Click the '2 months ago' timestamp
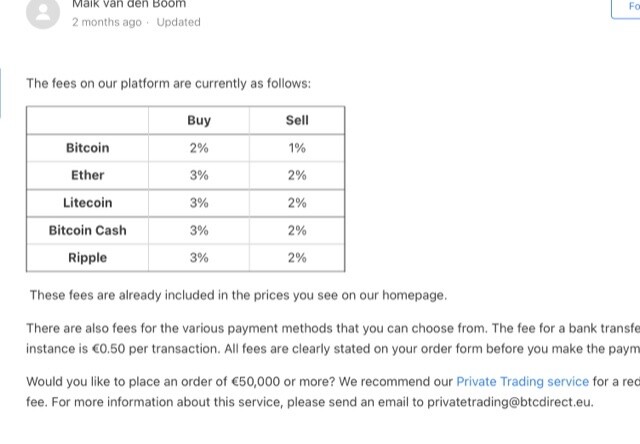Viewport: 640px width, 444px height. coord(107,22)
